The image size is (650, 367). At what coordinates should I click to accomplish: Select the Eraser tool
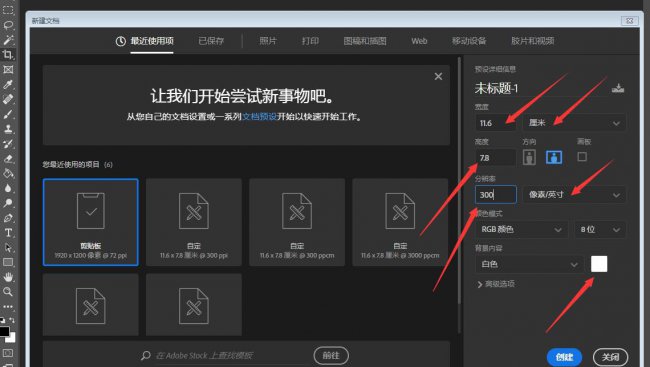click(x=8, y=159)
